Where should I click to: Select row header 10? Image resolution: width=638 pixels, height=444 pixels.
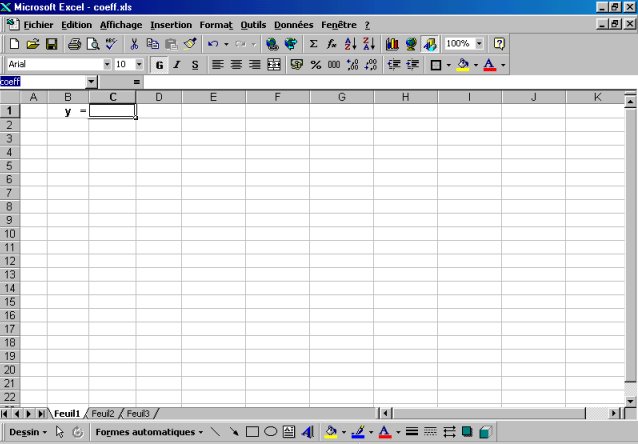coord(10,234)
